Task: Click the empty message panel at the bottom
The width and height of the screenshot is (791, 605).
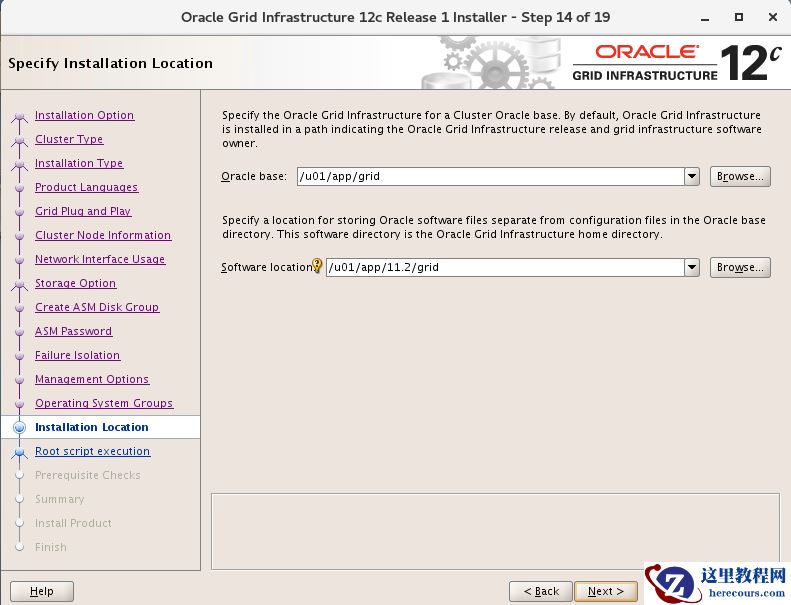Action: point(495,531)
